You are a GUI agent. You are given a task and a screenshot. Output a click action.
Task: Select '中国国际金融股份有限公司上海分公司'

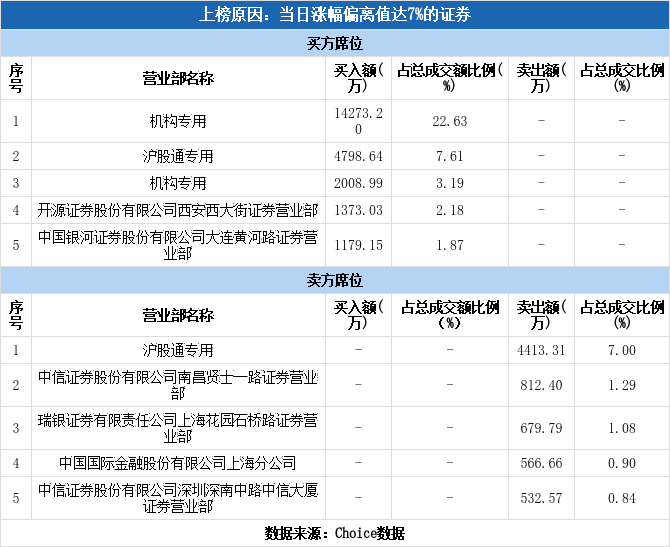(x=178, y=463)
